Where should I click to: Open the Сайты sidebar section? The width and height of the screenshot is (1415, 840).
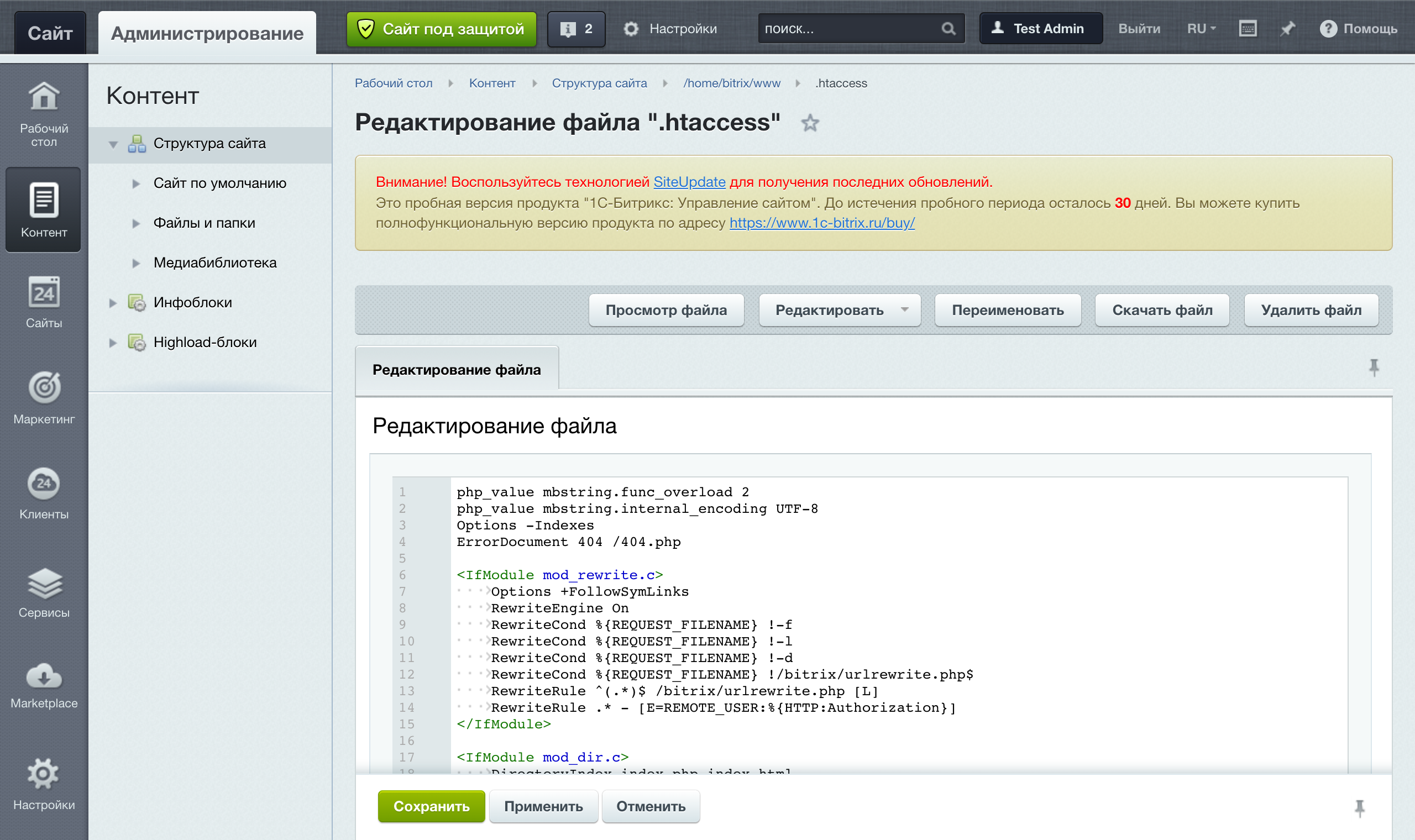[x=44, y=302]
